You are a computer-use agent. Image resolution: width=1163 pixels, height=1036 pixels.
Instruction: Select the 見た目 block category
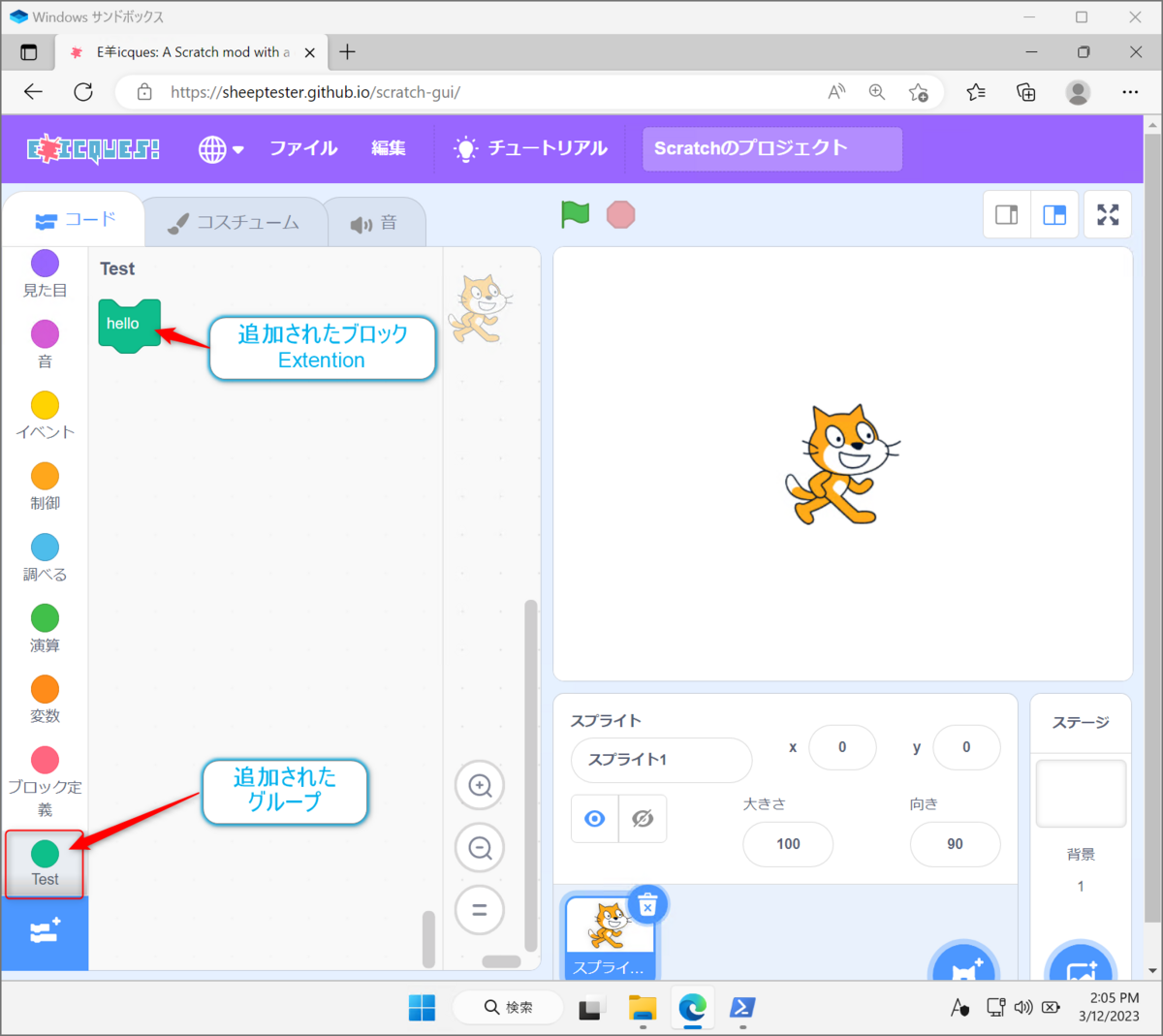45,274
